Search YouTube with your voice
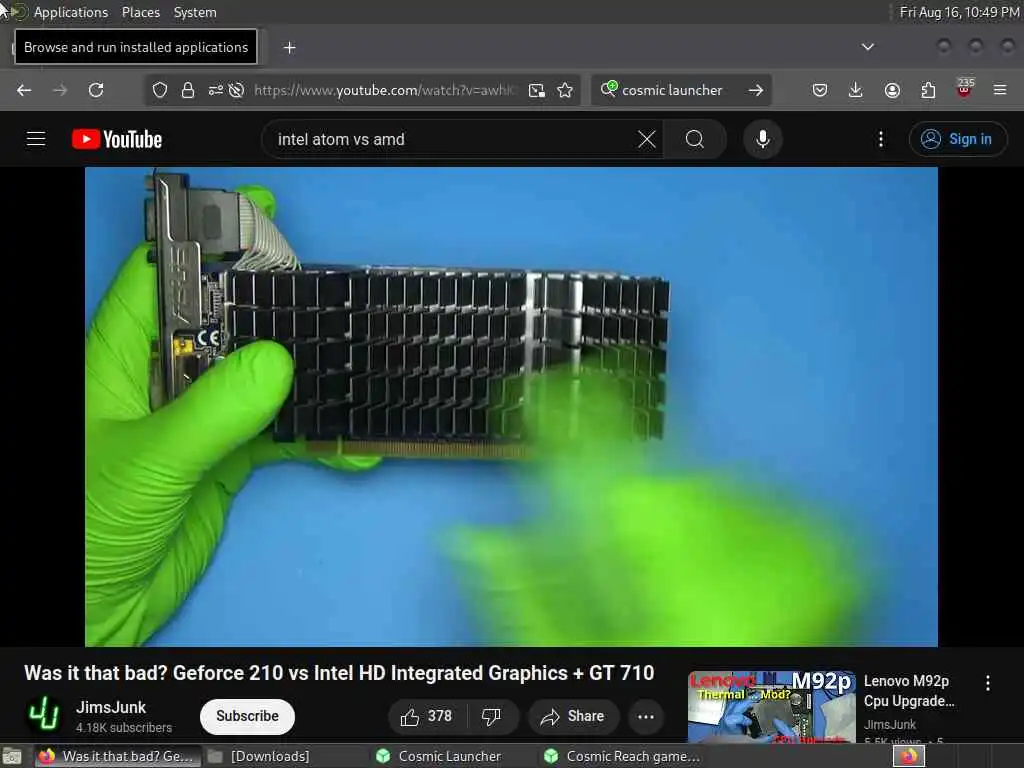Image resolution: width=1024 pixels, height=768 pixels. point(762,139)
